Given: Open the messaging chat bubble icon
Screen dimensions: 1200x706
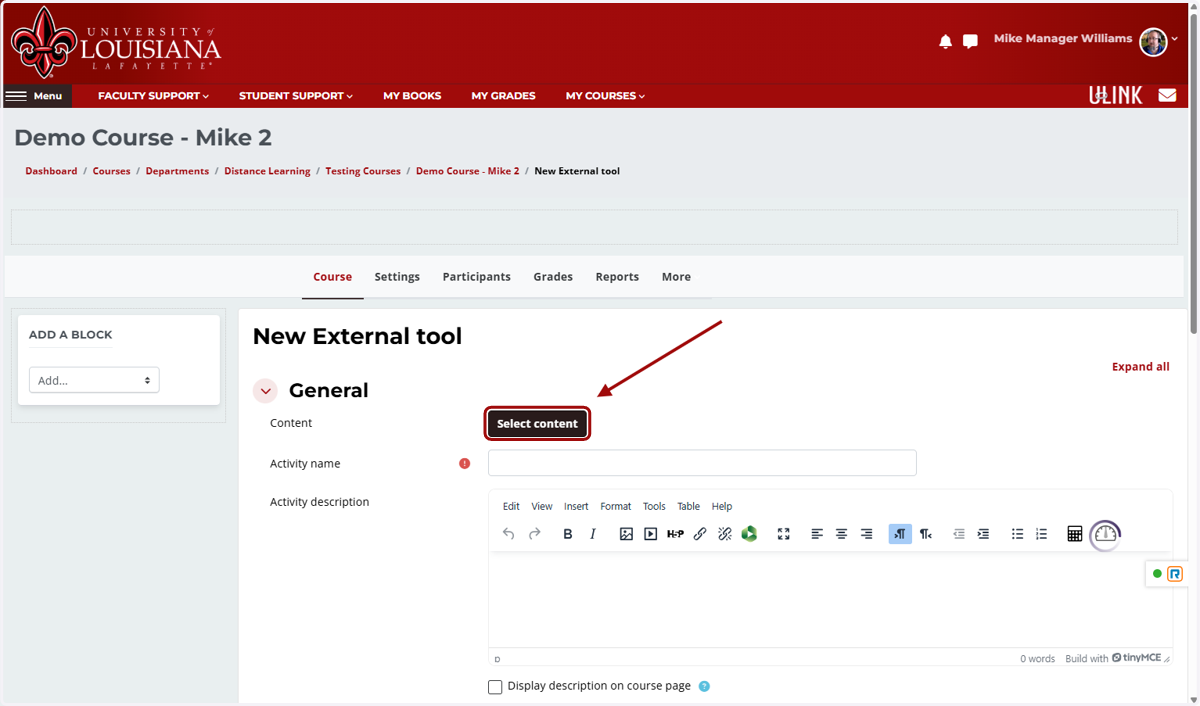Looking at the screenshot, I should 970,42.
